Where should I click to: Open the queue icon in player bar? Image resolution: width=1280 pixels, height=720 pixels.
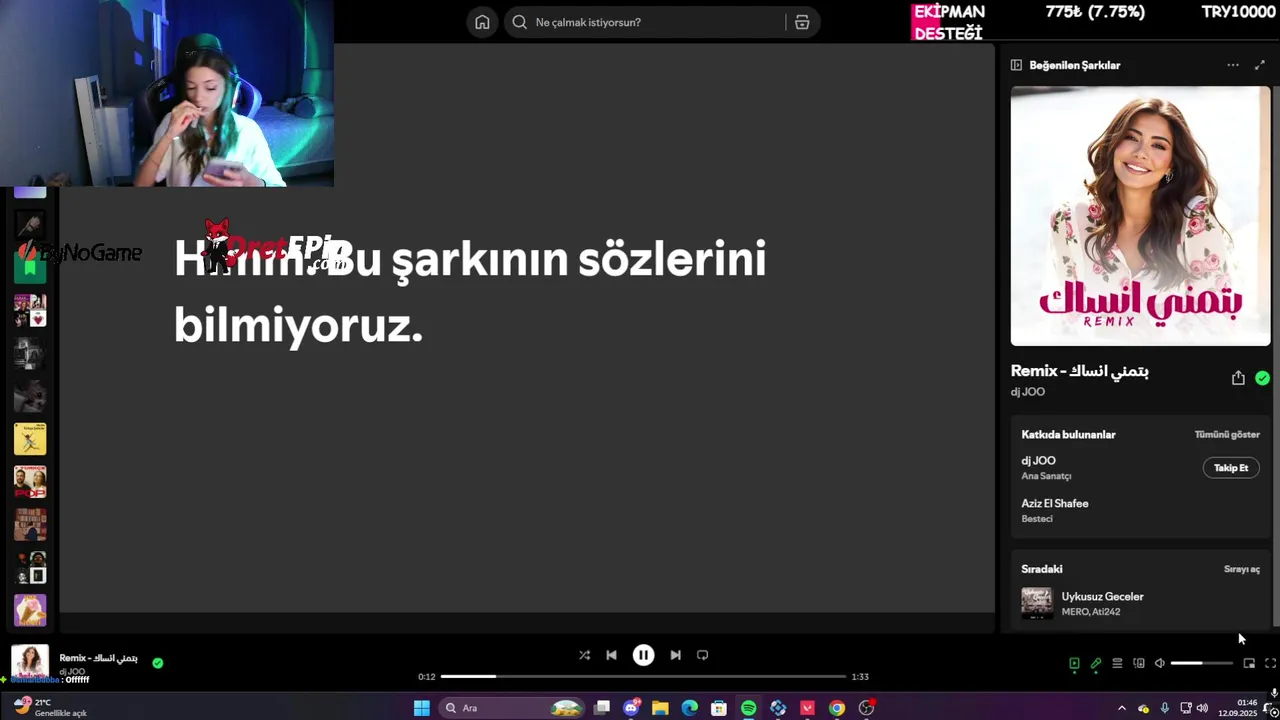pos(1117,663)
